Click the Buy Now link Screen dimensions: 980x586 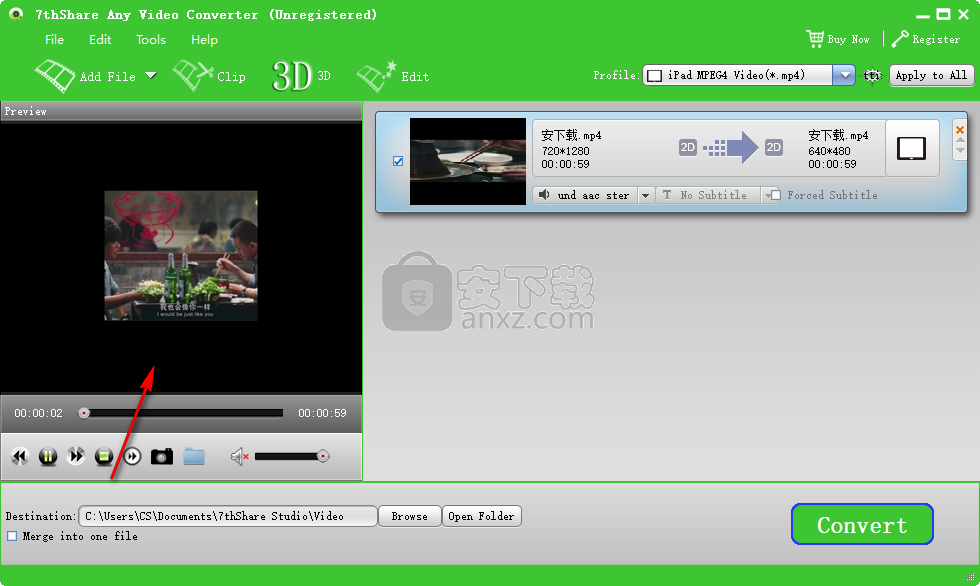tap(848, 39)
